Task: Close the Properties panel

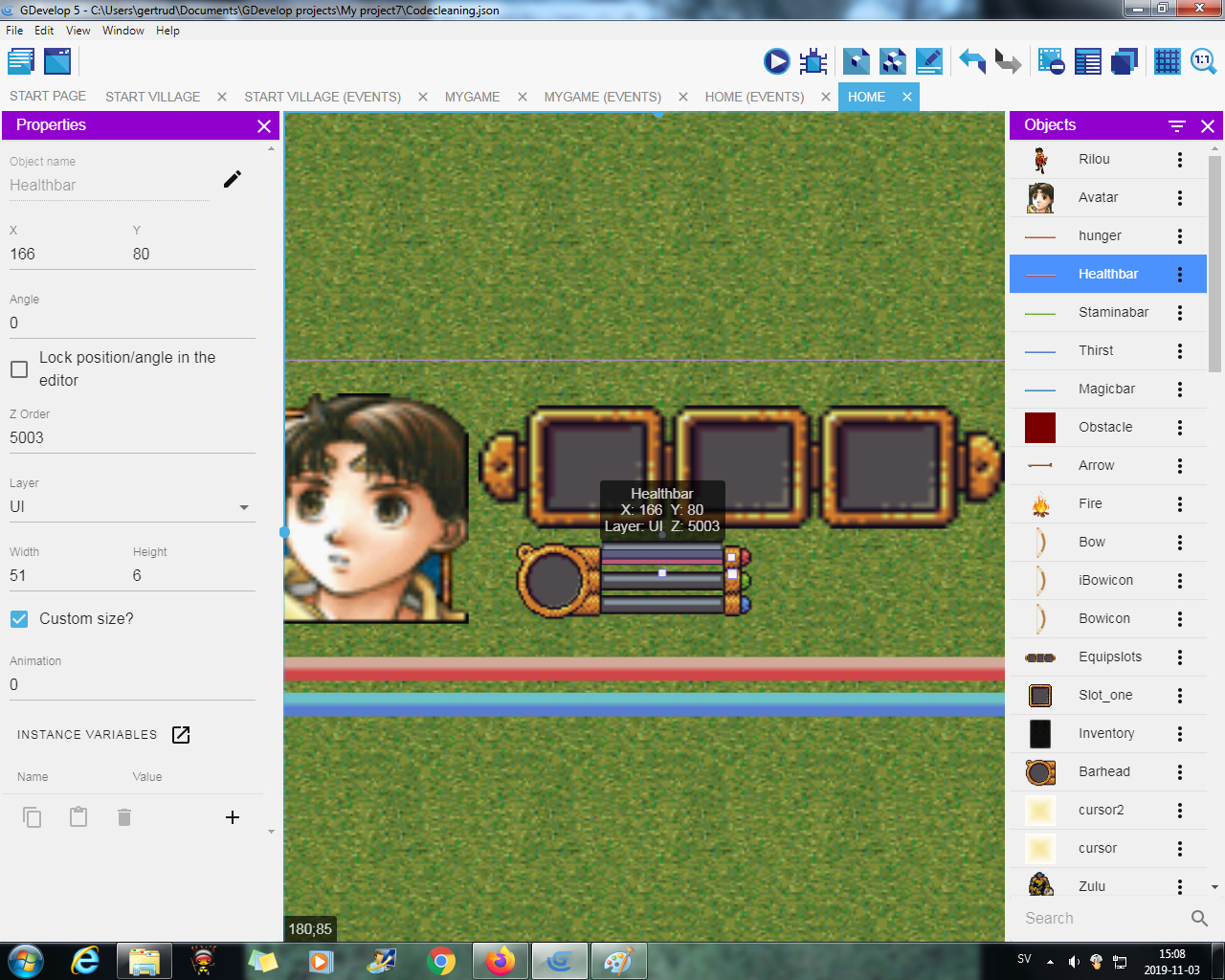Action: click(264, 126)
